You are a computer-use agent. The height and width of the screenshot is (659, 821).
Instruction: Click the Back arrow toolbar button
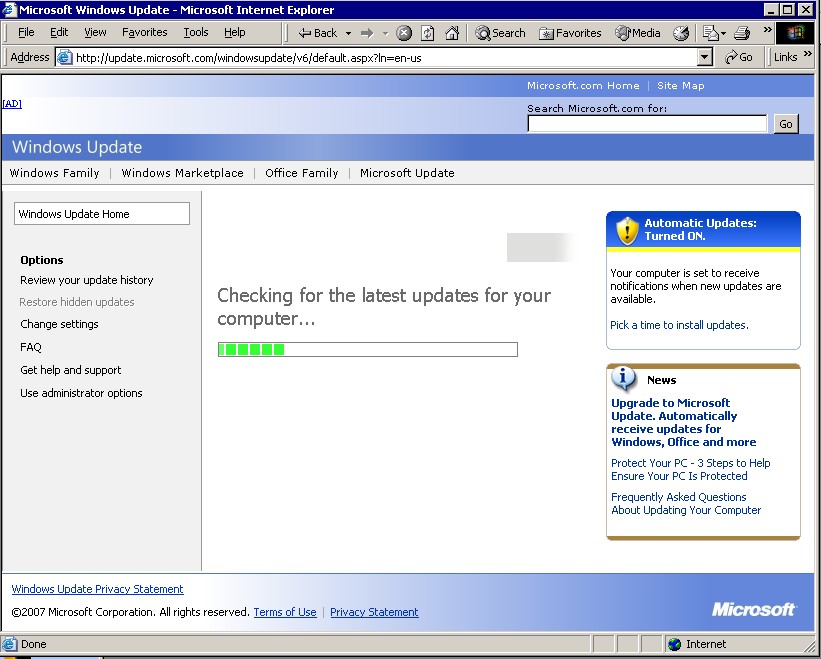click(317, 33)
